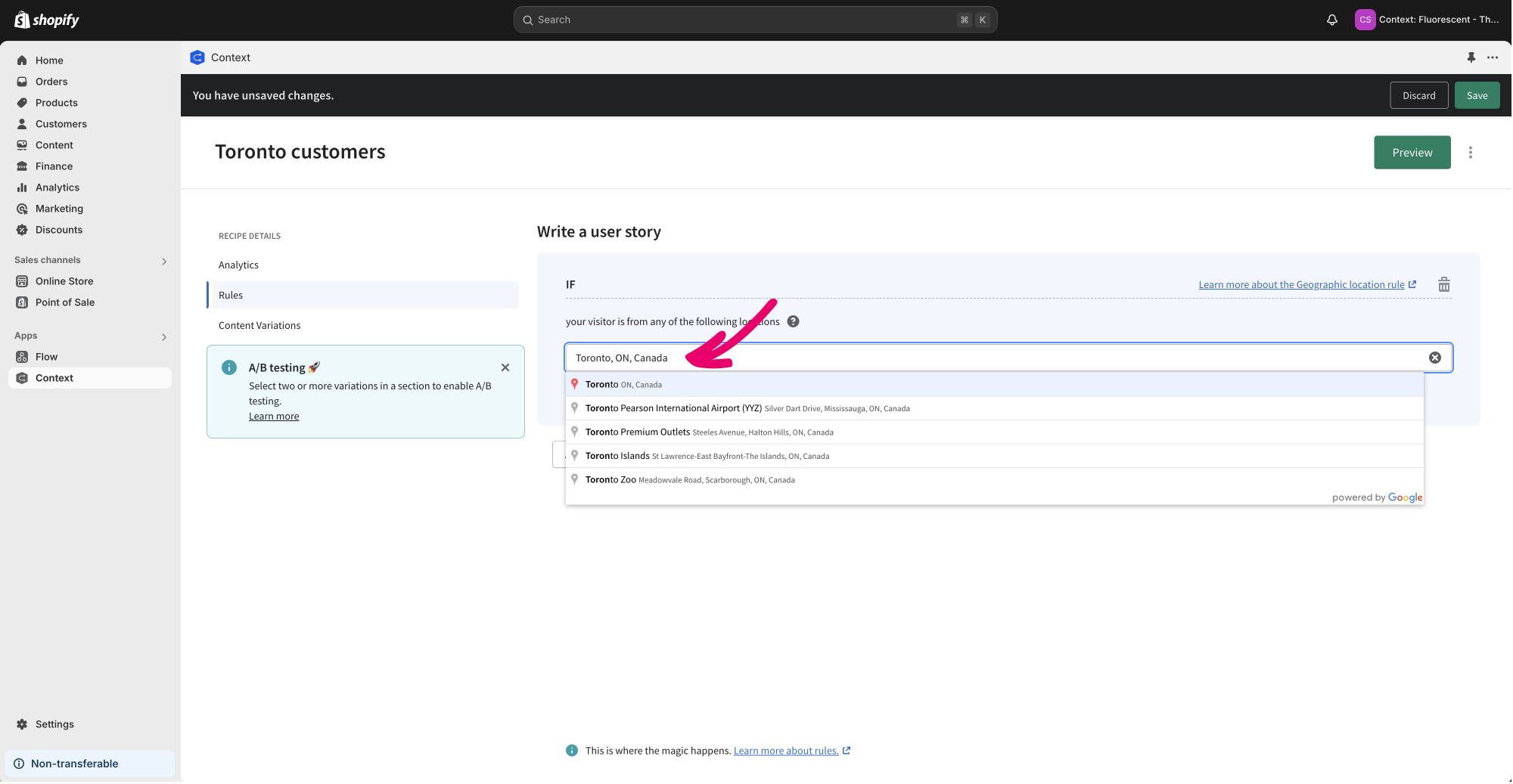
Task: Click the Toronto location input field
Action: coord(983,358)
